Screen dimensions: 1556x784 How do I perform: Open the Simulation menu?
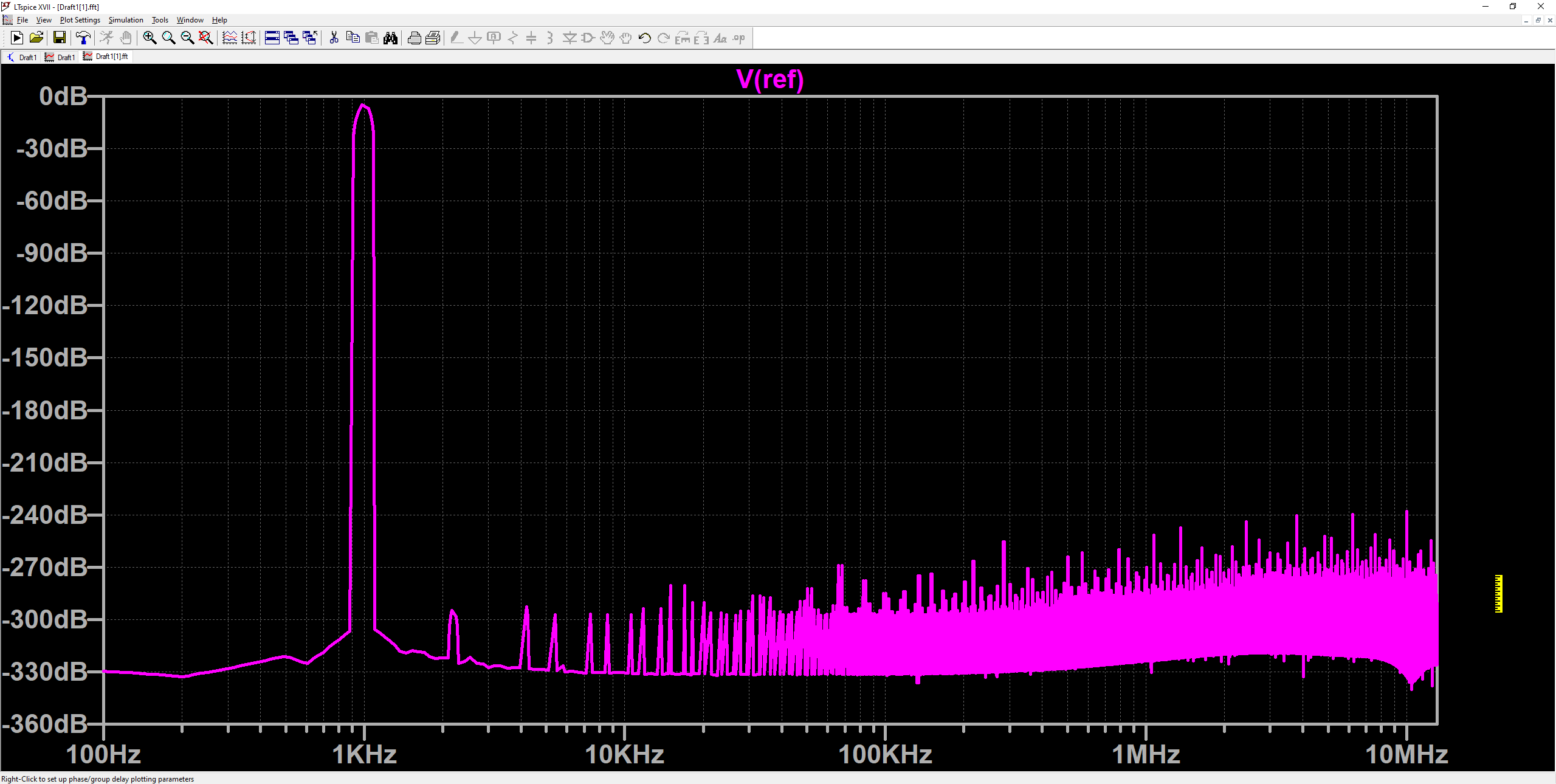[x=126, y=20]
